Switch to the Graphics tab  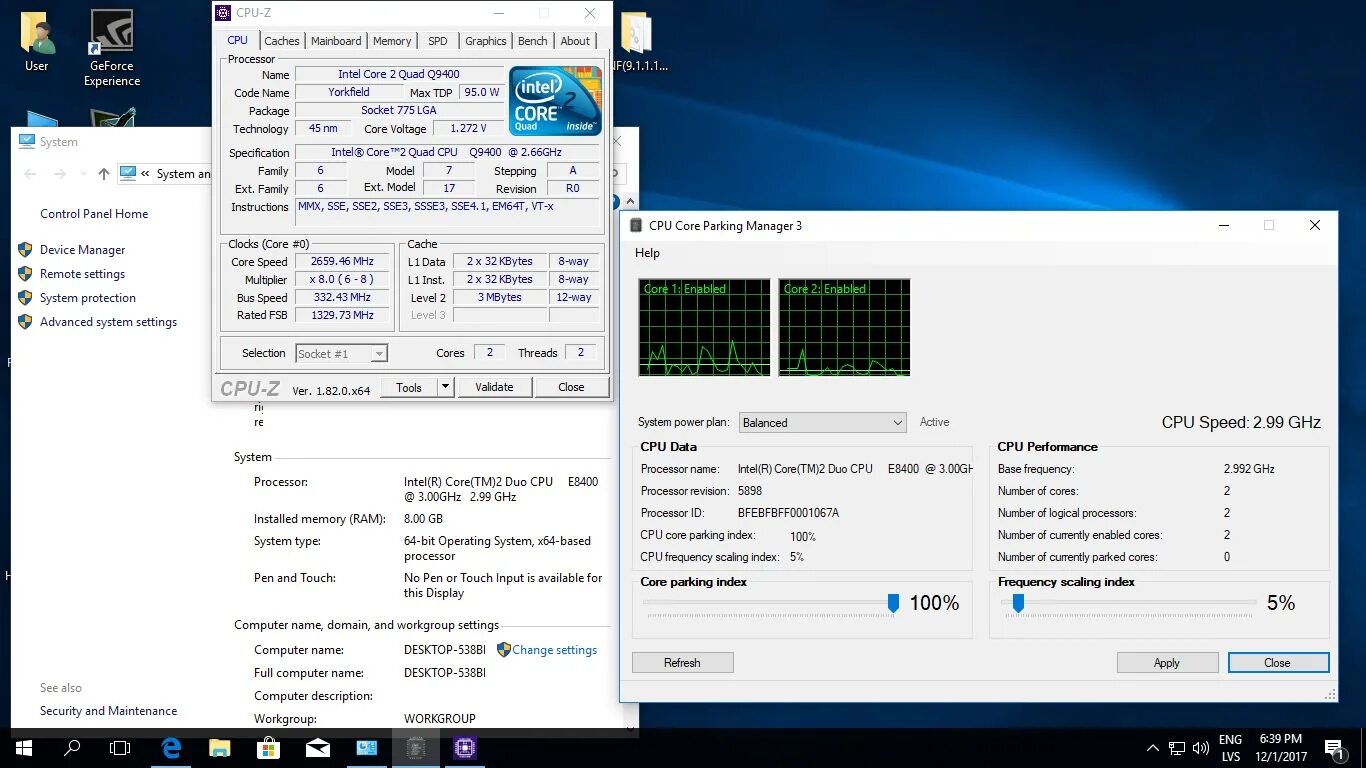pyautogui.click(x=486, y=41)
